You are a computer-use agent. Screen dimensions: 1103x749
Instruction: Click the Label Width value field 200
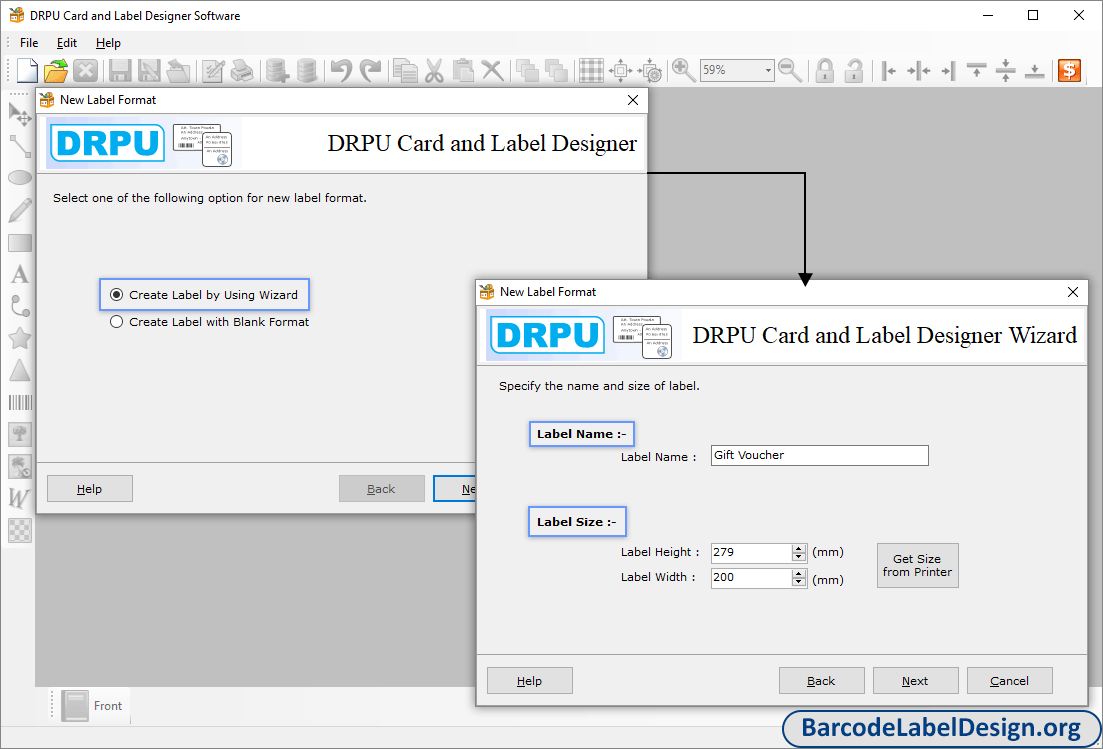coord(751,578)
